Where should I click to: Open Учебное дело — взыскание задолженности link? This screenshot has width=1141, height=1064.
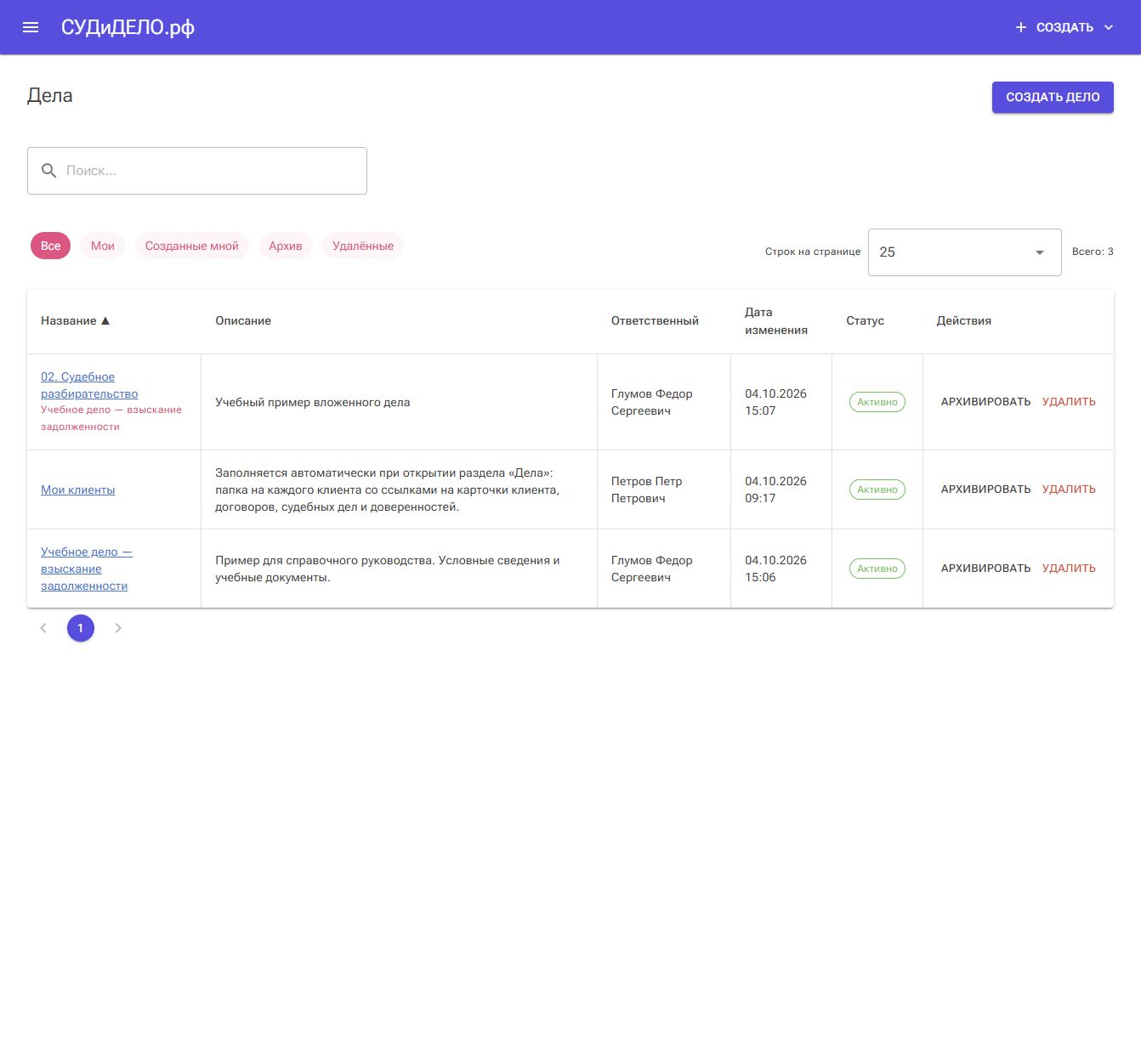pyautogui.click(x=87, y=569)
